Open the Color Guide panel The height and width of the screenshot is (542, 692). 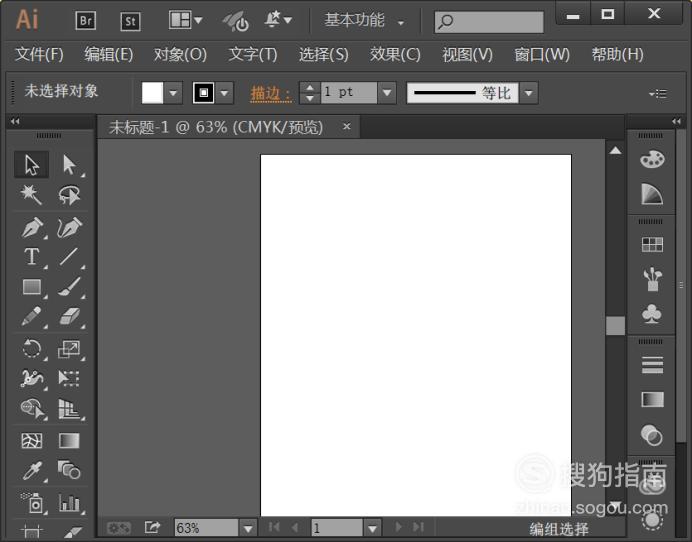652,194
